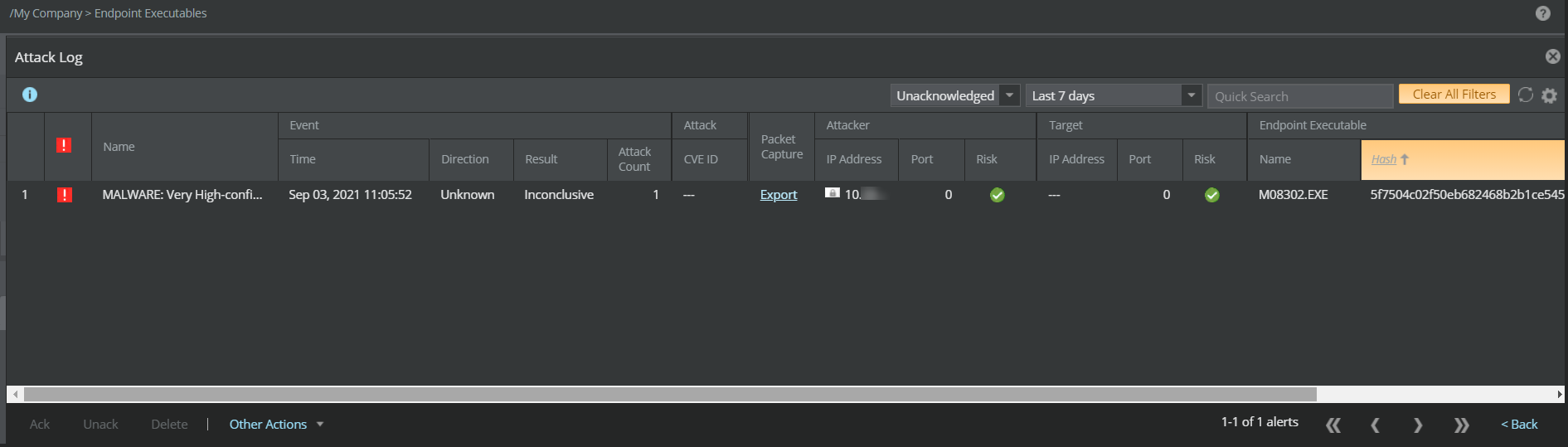The width and height of the screenshot is (1568, 447).
Task: Click the M08302.EXE executable name
Action: (1294, 195)
